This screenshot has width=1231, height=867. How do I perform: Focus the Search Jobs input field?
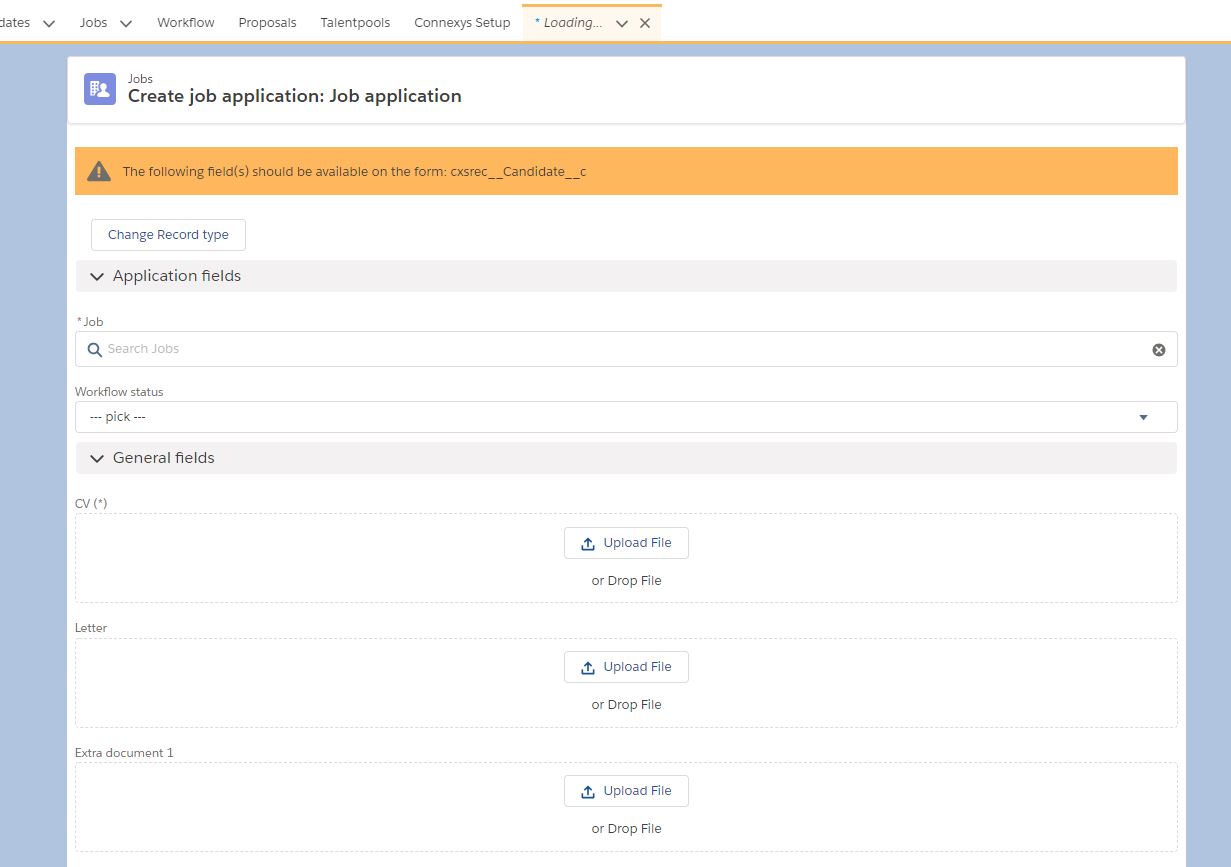626,349
